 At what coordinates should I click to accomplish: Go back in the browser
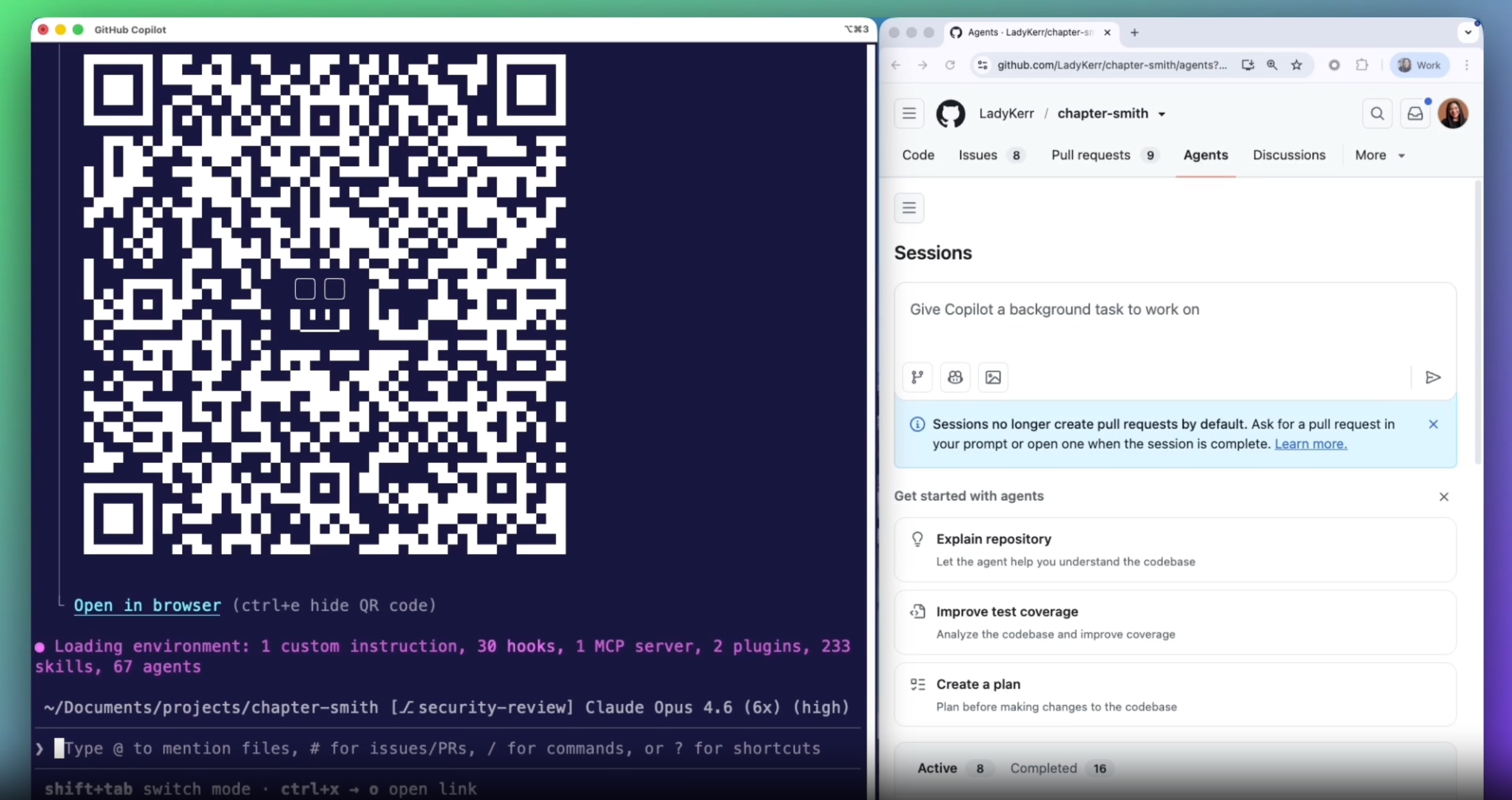896,65
